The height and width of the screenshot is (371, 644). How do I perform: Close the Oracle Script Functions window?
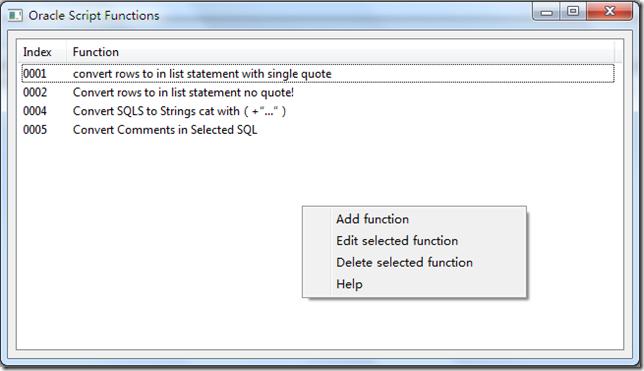point(610,12)
